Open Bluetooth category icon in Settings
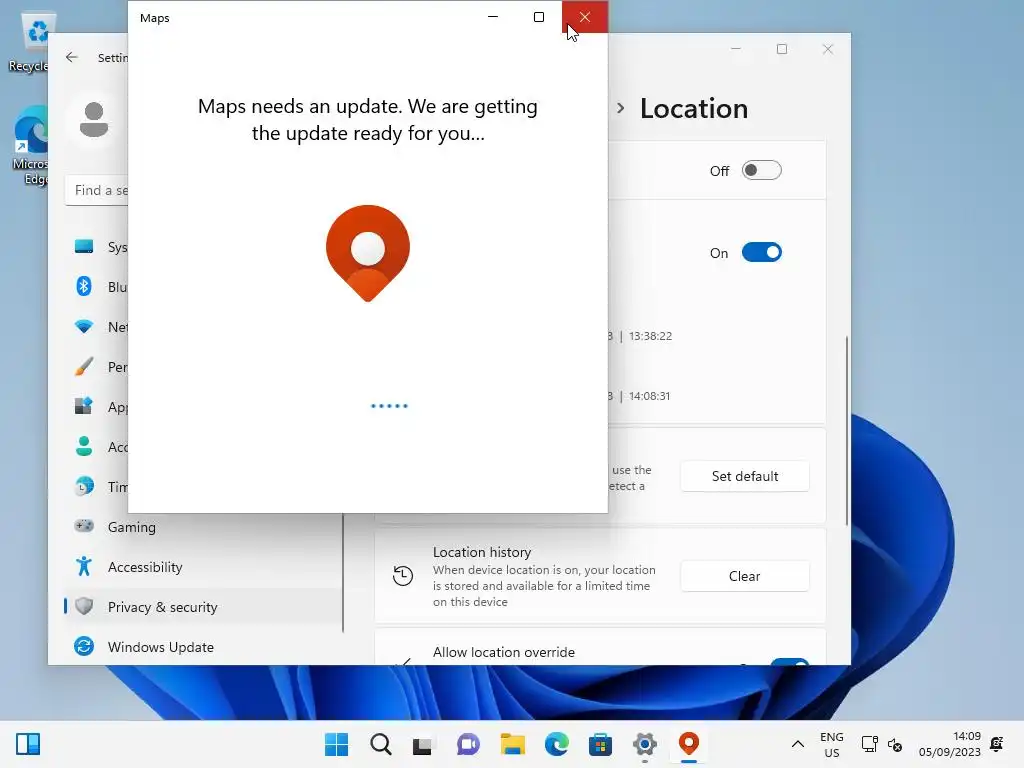The width and height of the screenshot is (1024, 768). coord(84,287)
